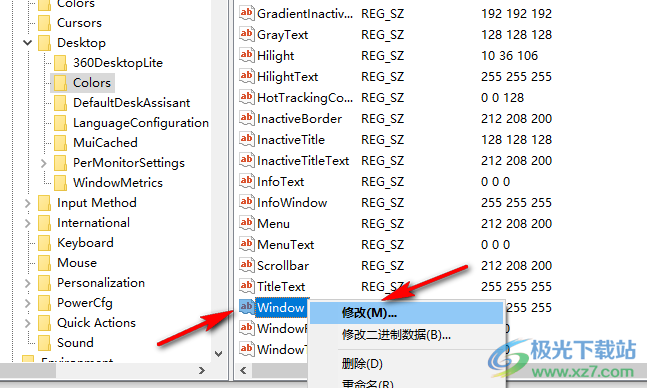This screenshot has height=388, width=647.
Task: Select the Input Method key label
Action: 97,203
